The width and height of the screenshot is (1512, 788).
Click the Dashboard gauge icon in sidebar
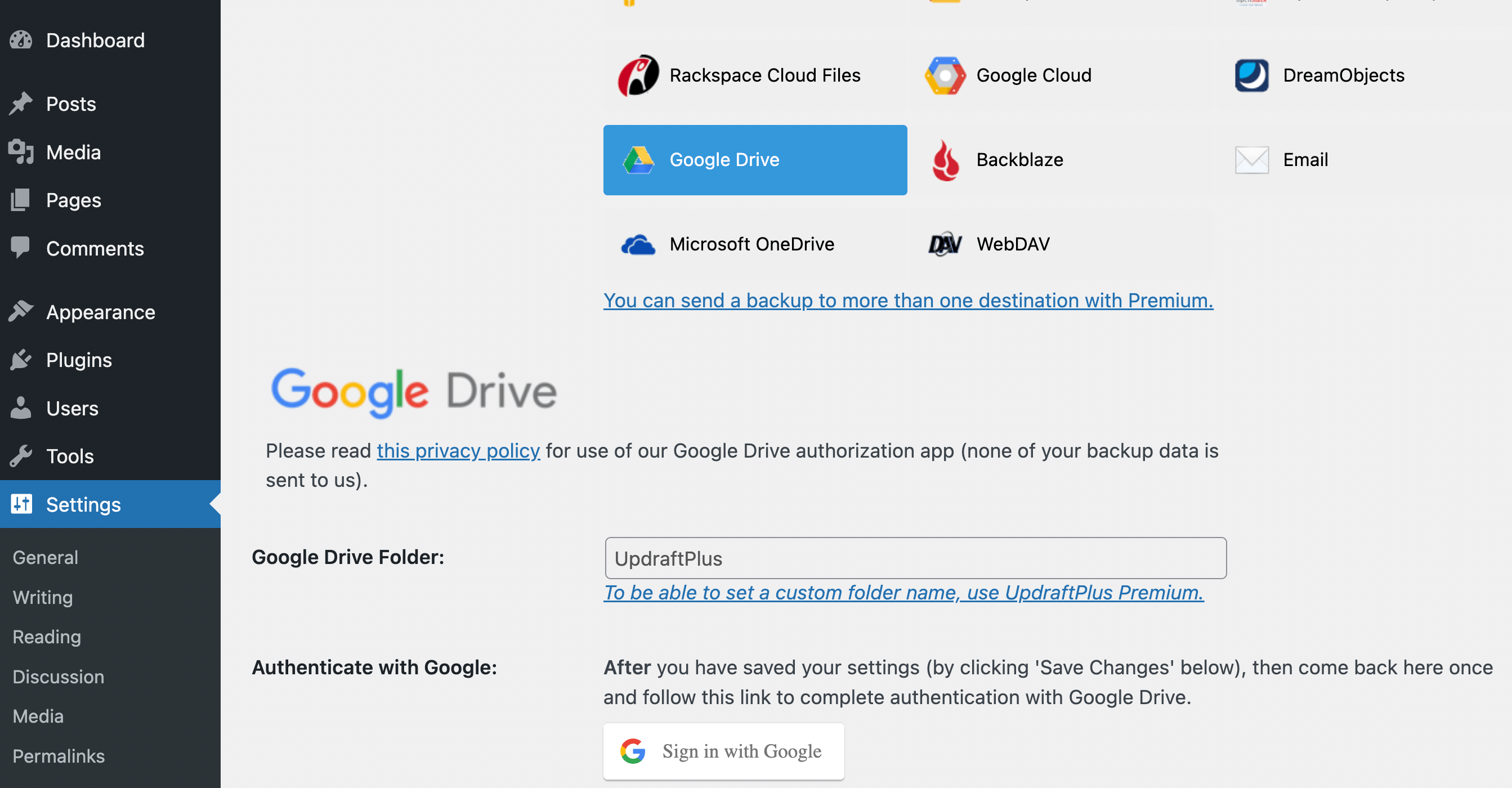pyautogui.click(x=21, y=40)
